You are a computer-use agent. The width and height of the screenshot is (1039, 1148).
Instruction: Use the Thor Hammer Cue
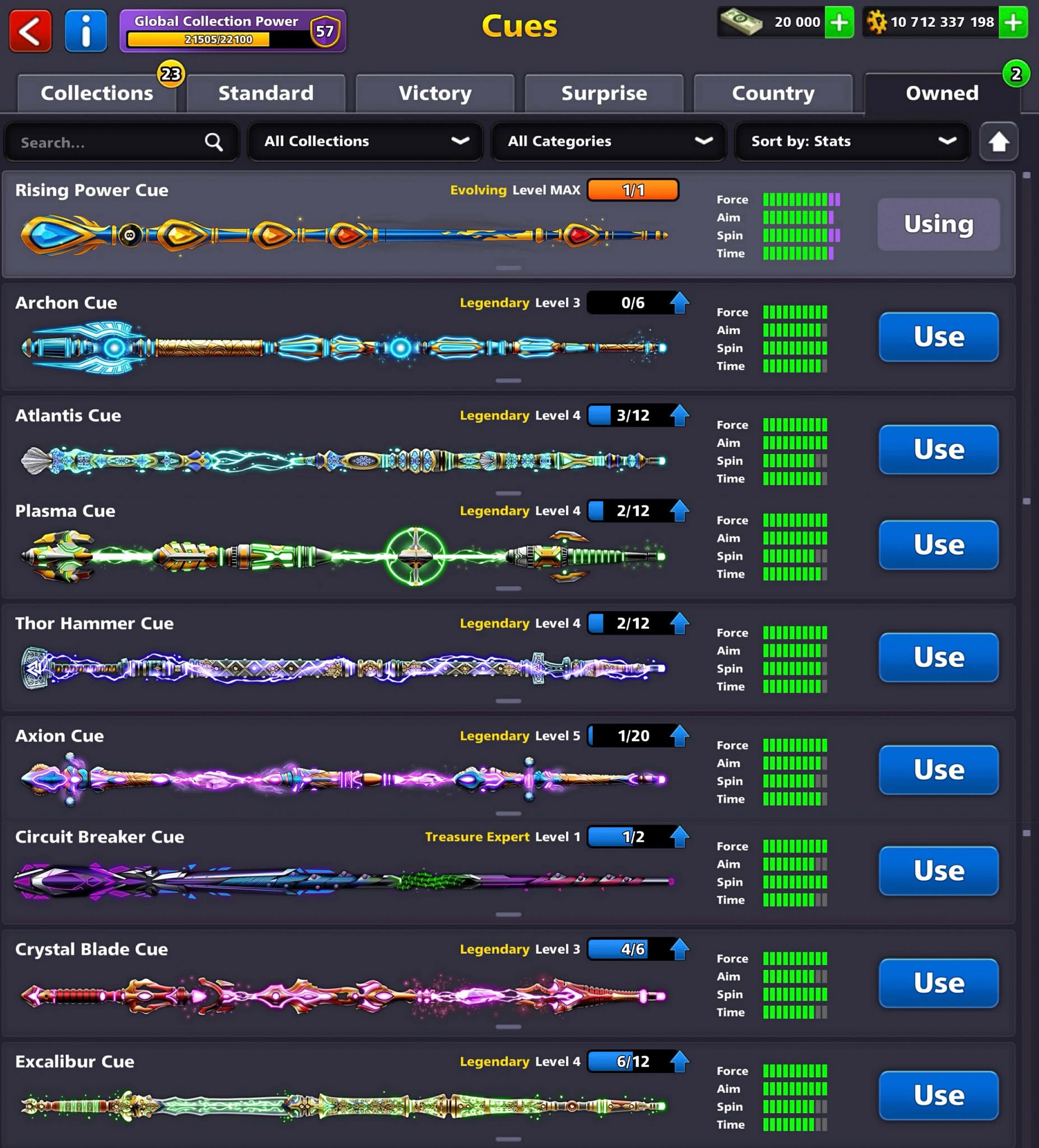point(938,657)
